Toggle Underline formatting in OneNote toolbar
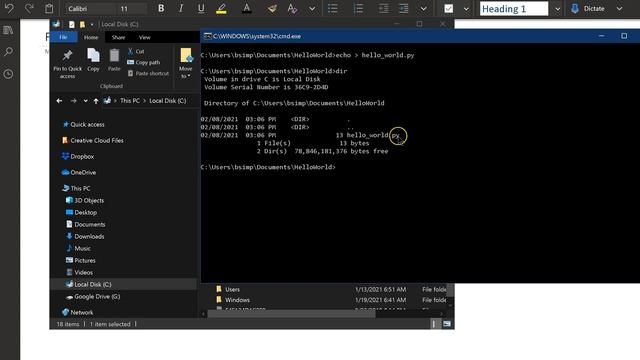Viewport: 640px width, 360px height. point(201,9)
